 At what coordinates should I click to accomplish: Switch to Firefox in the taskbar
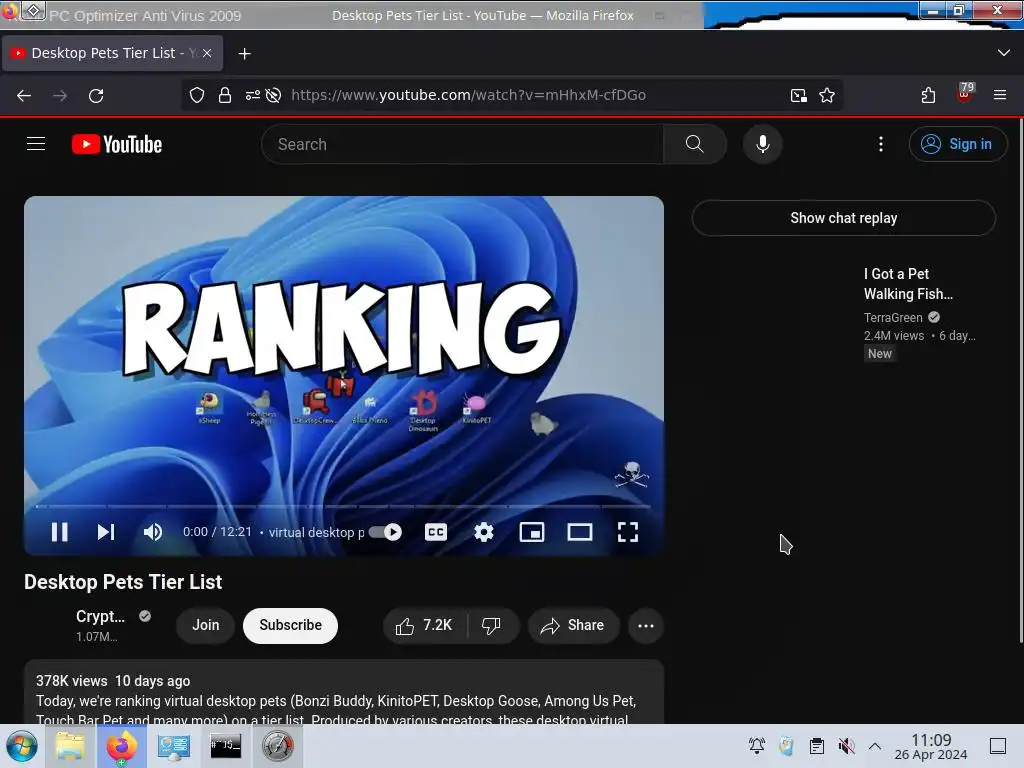coord(122,746)
